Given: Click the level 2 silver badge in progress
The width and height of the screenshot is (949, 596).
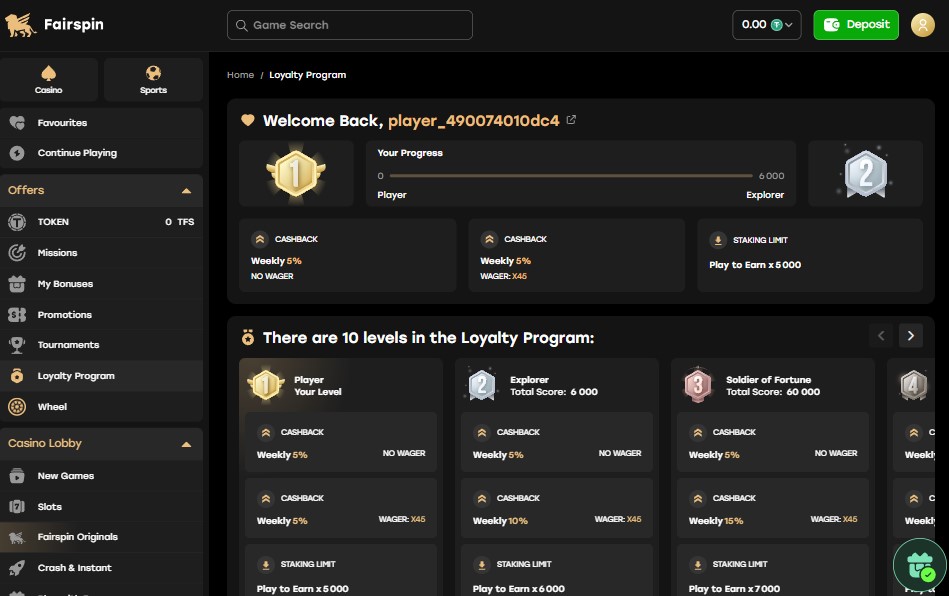Looking at the screenshot, I should tap(866, 174).
